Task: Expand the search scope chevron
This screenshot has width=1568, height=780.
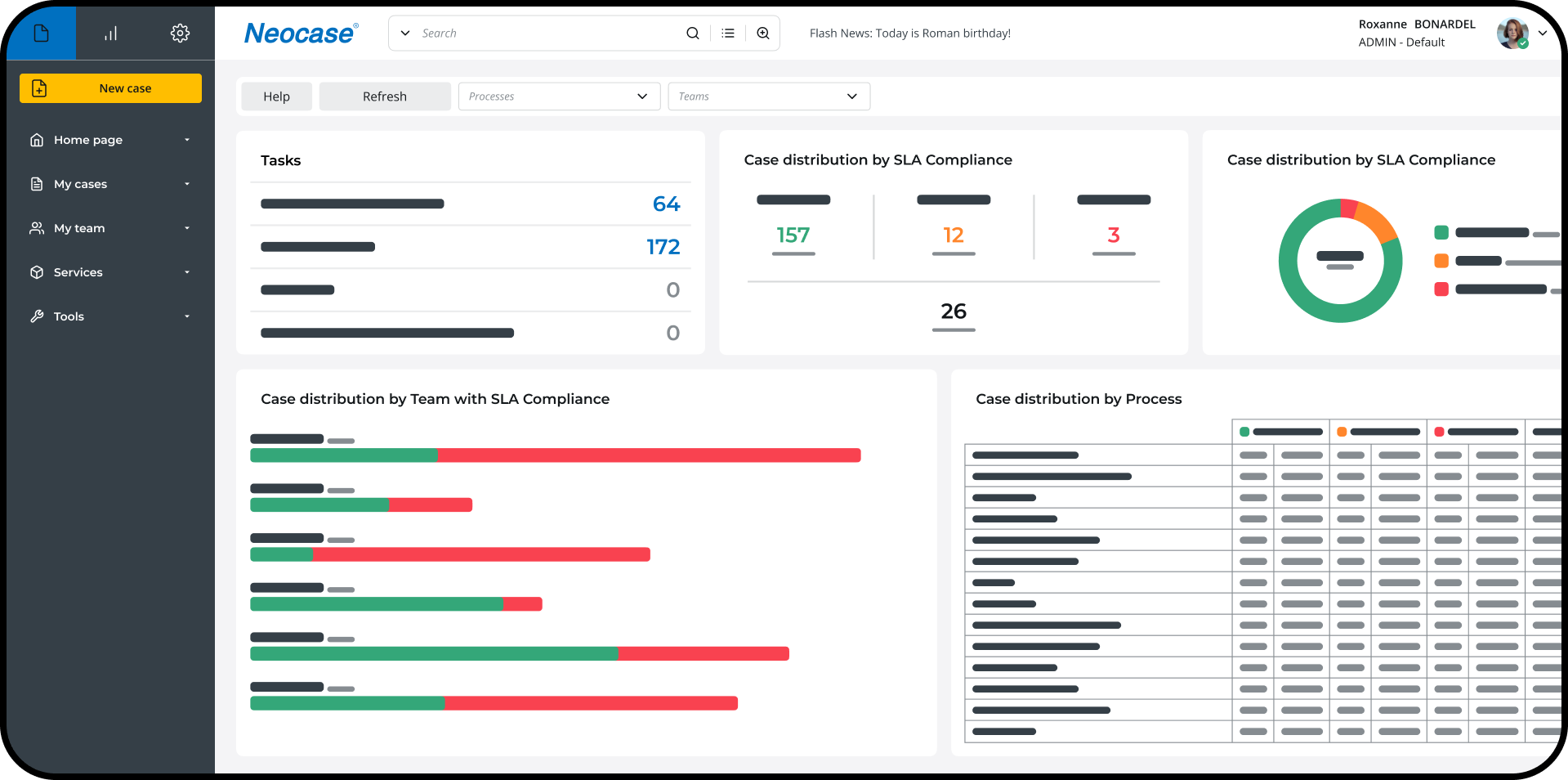Action: click(x=405, y=34)
